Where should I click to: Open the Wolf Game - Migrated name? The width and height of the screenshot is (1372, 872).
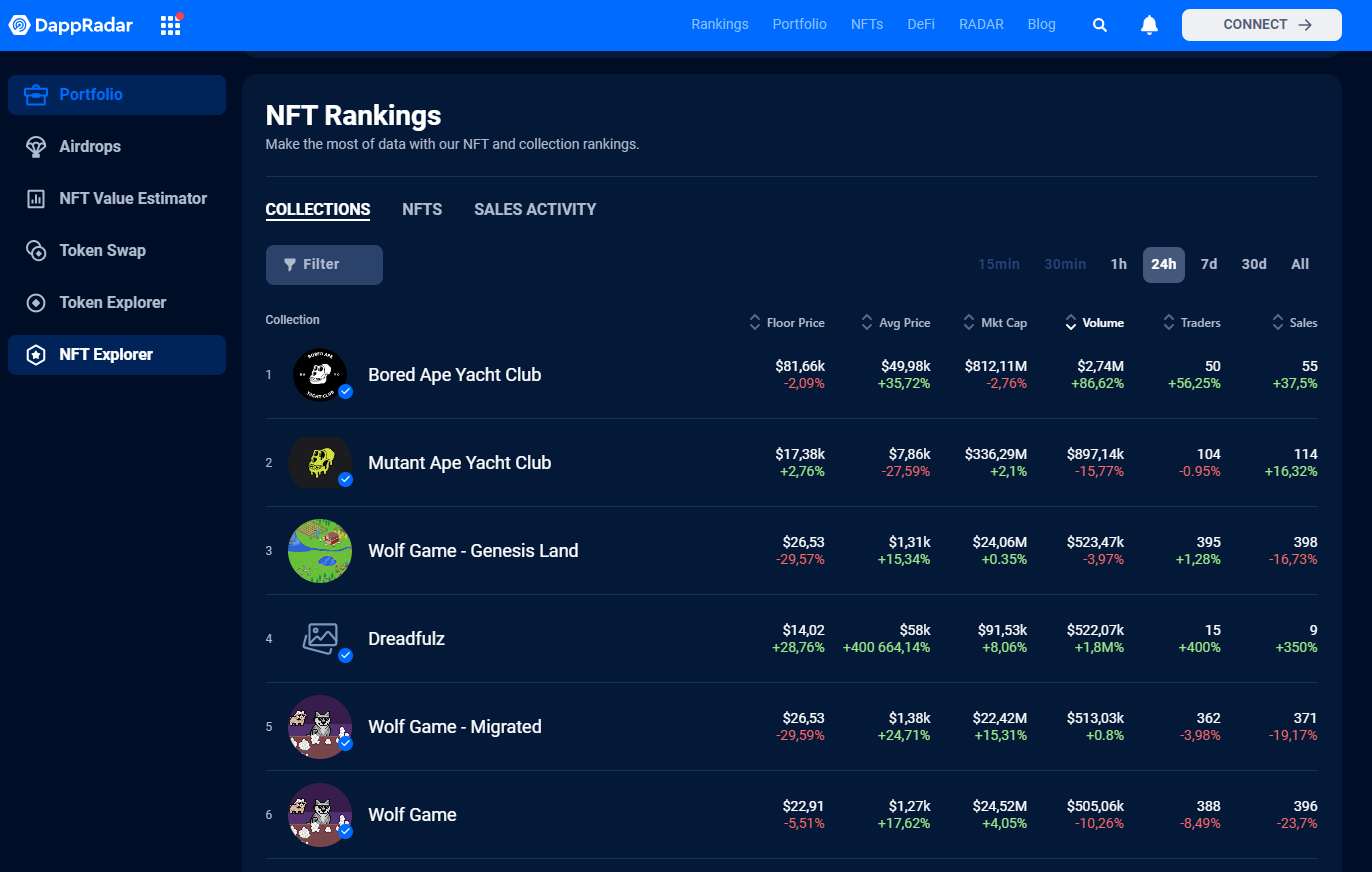pos(455,727)
